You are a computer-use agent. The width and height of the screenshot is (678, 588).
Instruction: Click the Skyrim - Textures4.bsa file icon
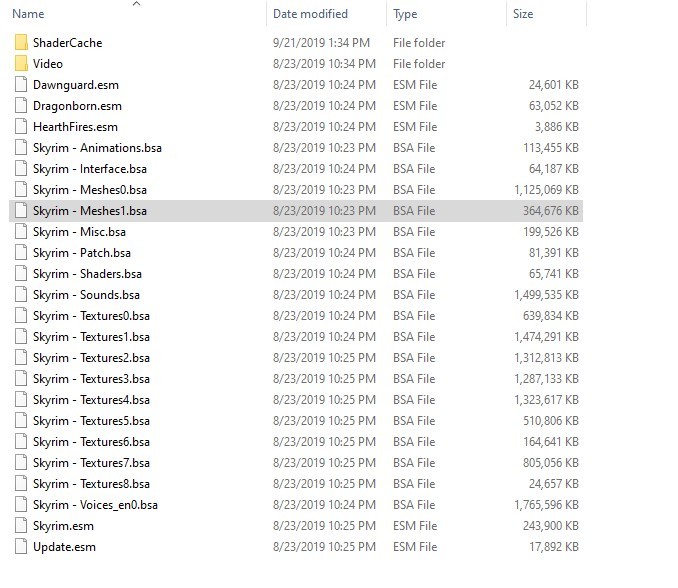(21, 400)
